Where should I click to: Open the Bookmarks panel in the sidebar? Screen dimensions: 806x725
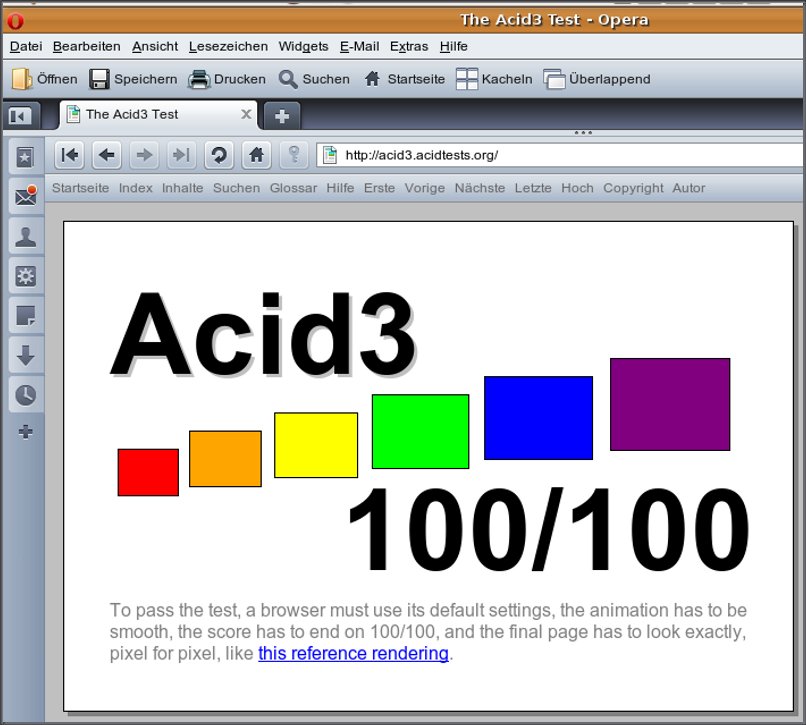coord(25,156)
